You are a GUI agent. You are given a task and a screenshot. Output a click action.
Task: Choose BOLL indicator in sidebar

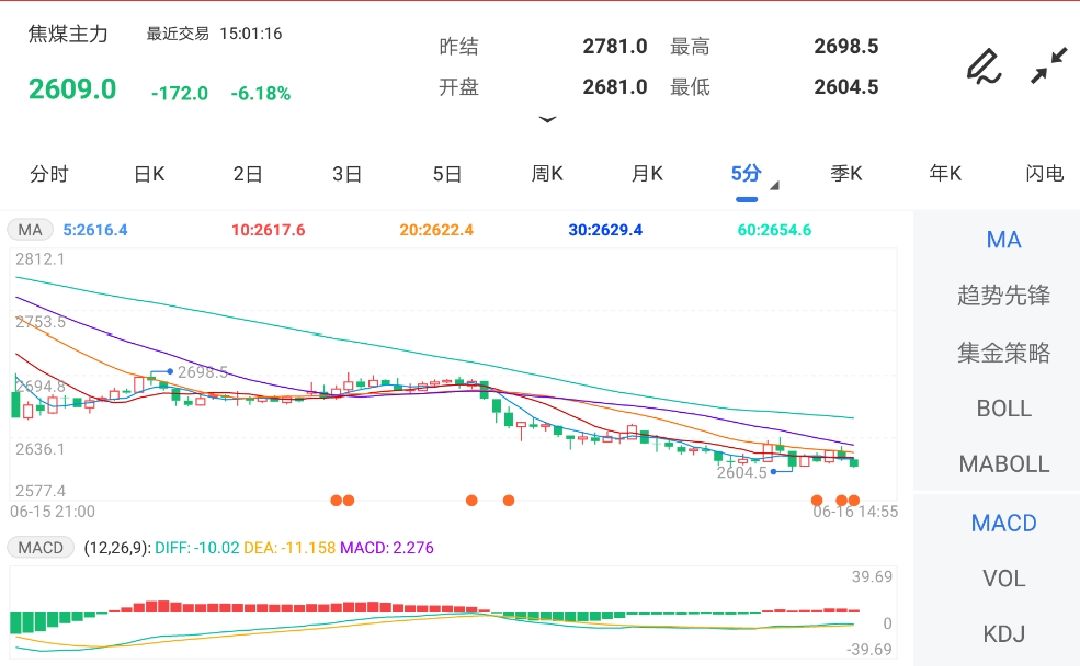click(x=1004, y=408)
